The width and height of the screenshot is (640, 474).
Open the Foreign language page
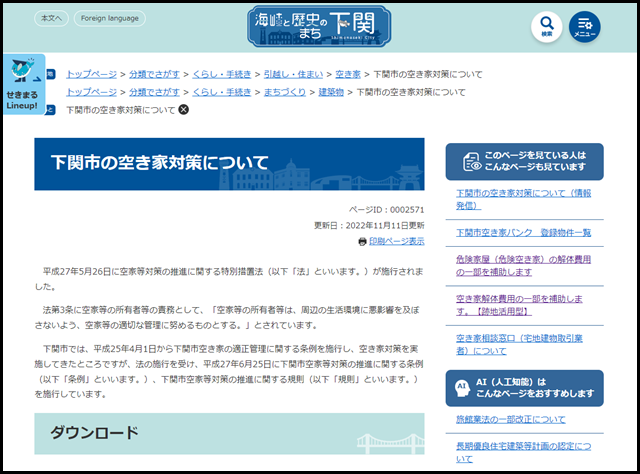tap(110, 18)
